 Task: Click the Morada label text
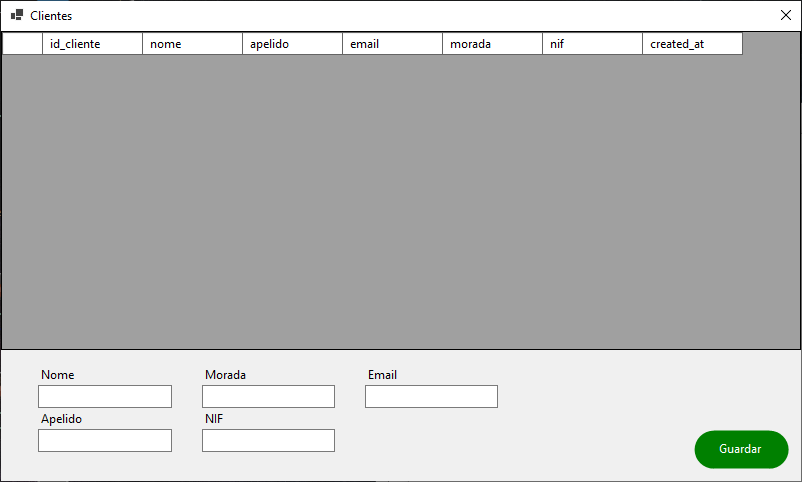pos(225,375)
